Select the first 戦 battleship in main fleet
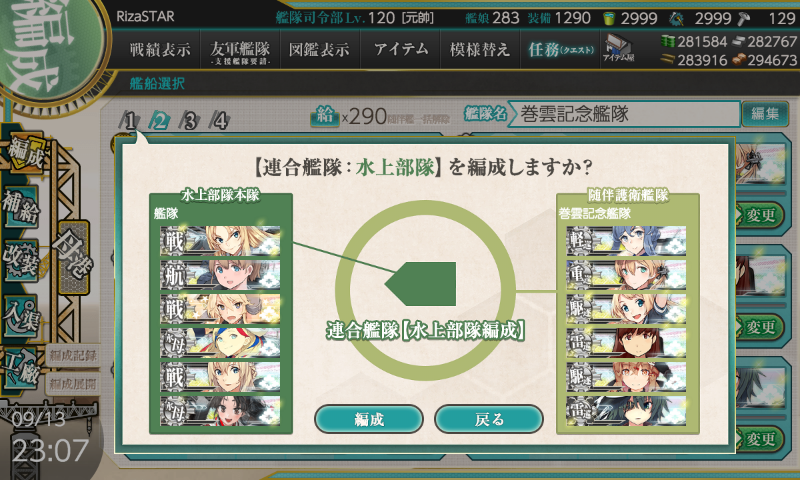Image resolution: width=800 pixels, height=480 pixels. click(220, 241)
